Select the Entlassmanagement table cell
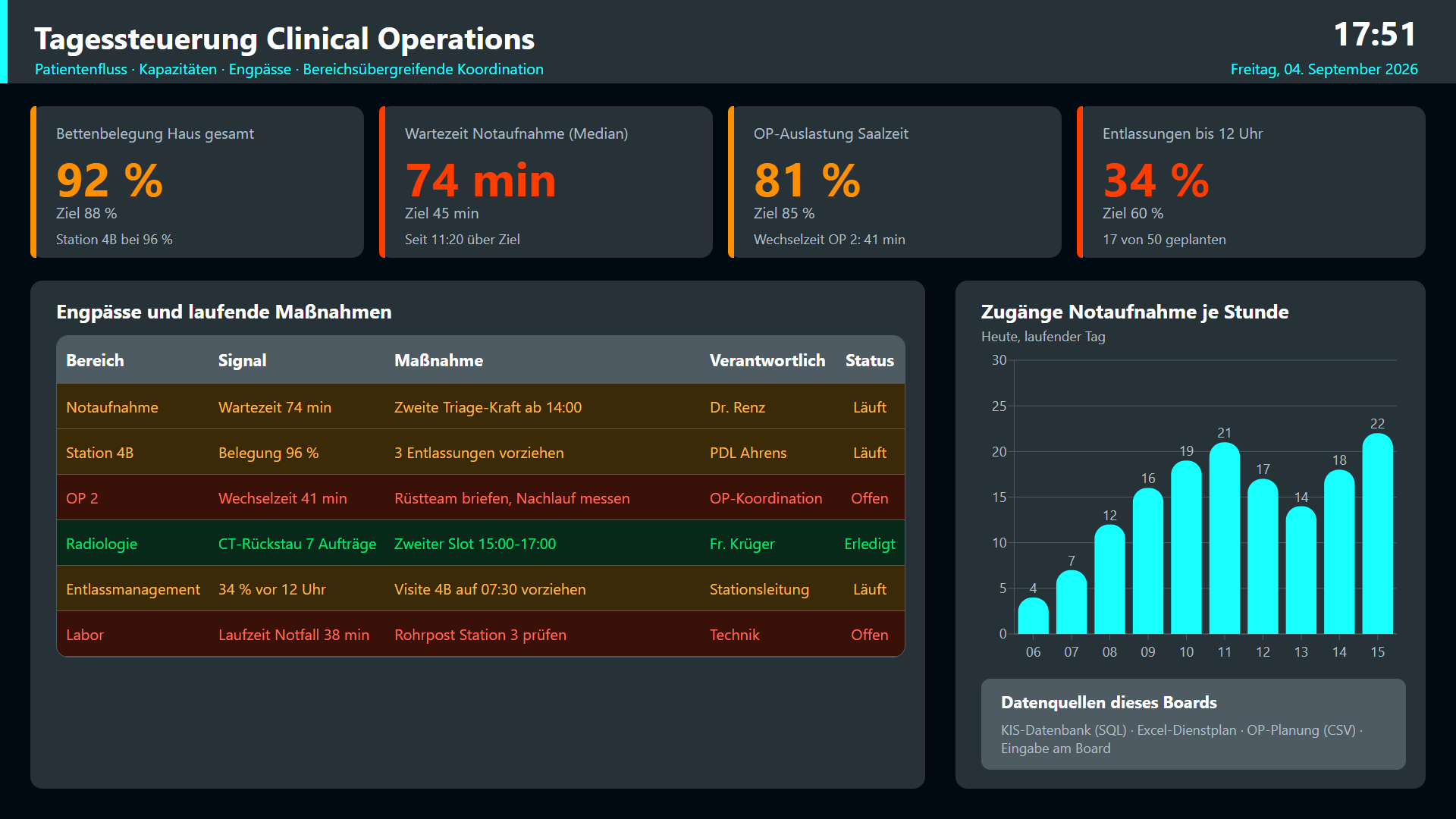 (x=133, y=589)
